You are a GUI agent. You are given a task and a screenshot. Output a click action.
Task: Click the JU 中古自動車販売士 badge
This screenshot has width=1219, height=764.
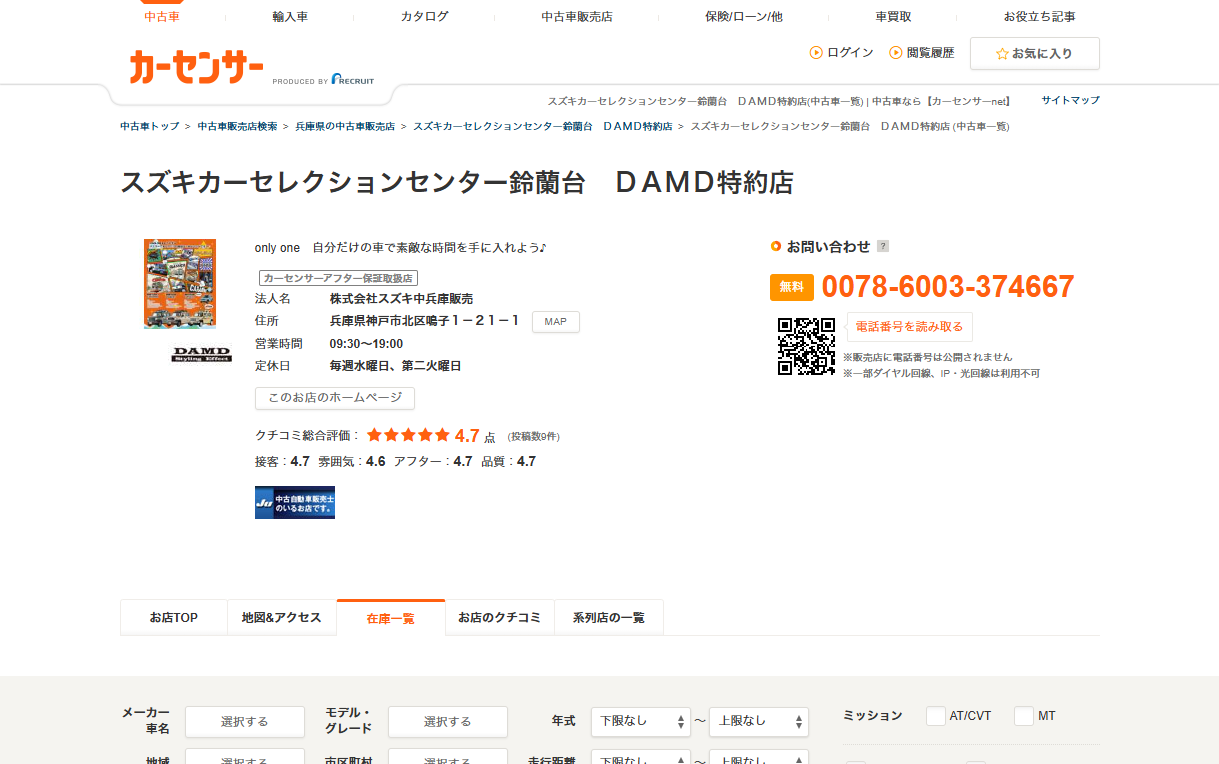(295, 502)
